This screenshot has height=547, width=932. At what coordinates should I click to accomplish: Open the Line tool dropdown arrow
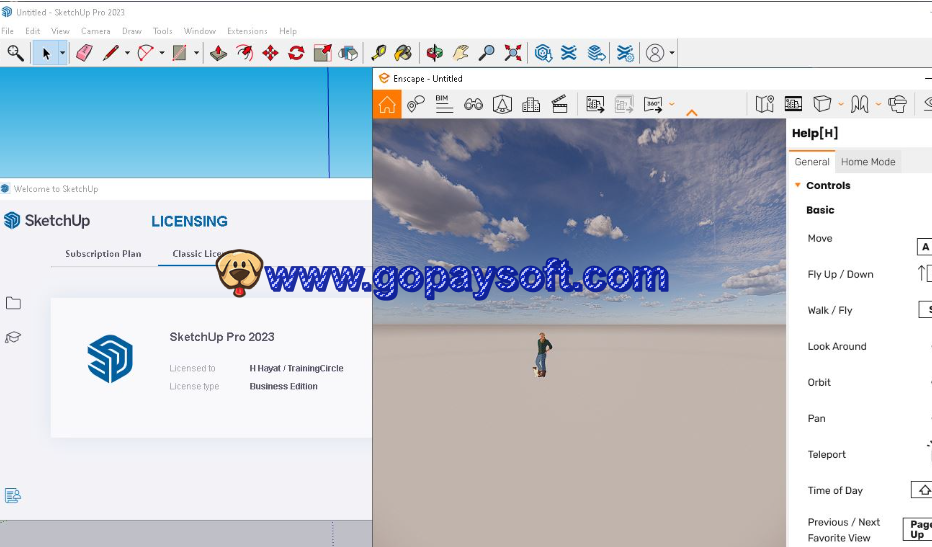127,53
